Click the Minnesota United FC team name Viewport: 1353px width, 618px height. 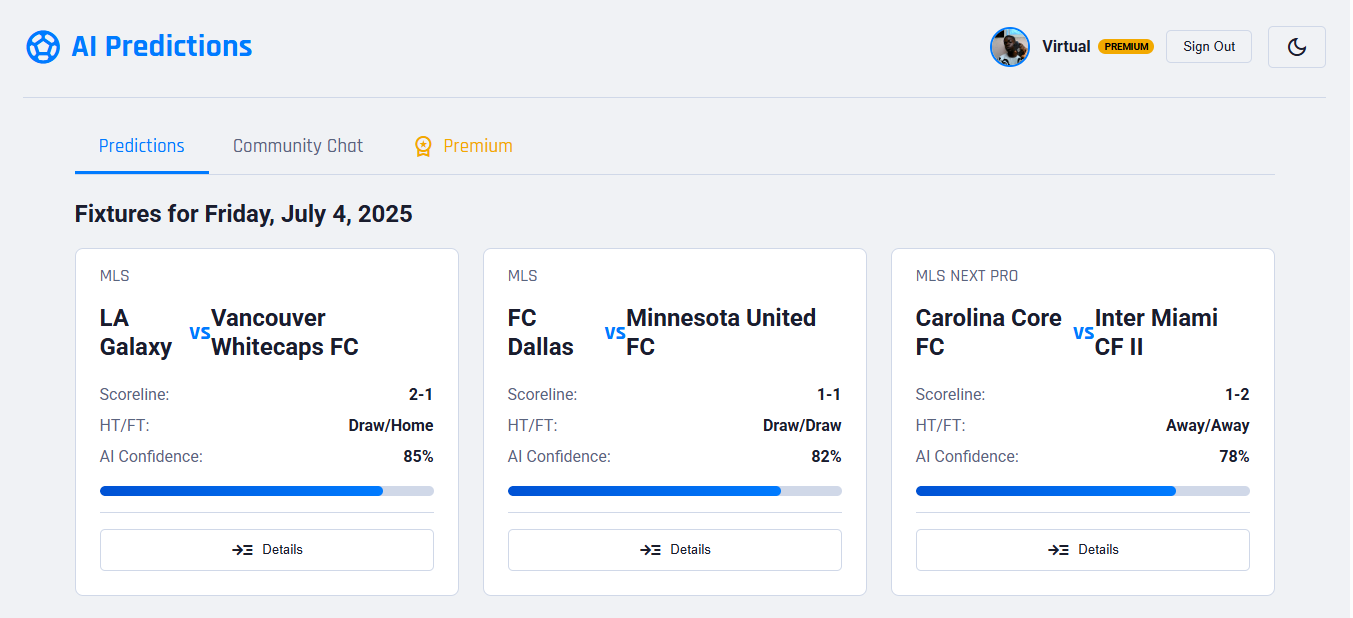click(x=720, y=332)
